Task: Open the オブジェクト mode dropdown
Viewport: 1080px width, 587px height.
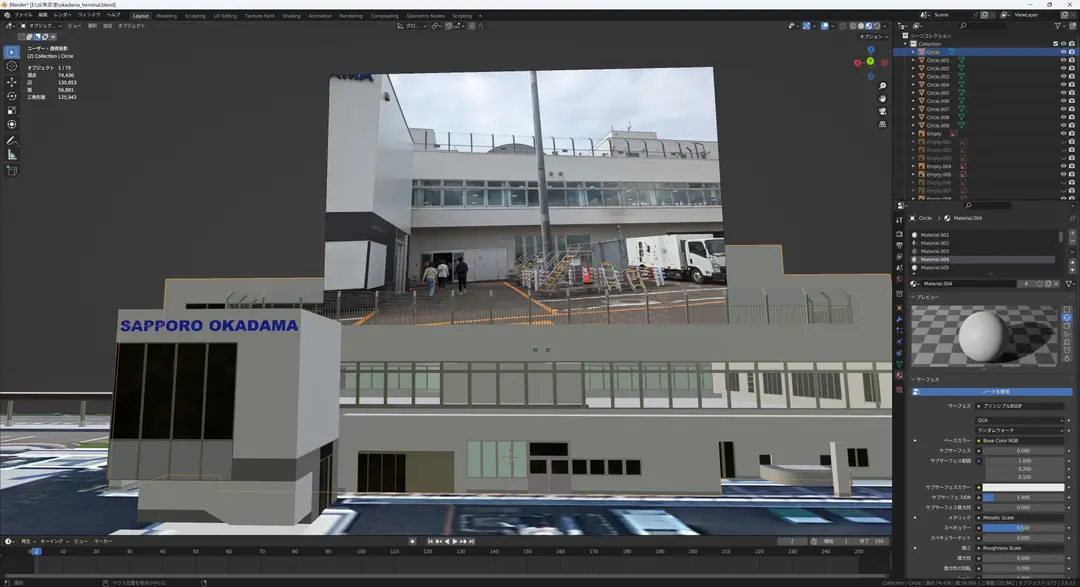Action: point(41,25)
